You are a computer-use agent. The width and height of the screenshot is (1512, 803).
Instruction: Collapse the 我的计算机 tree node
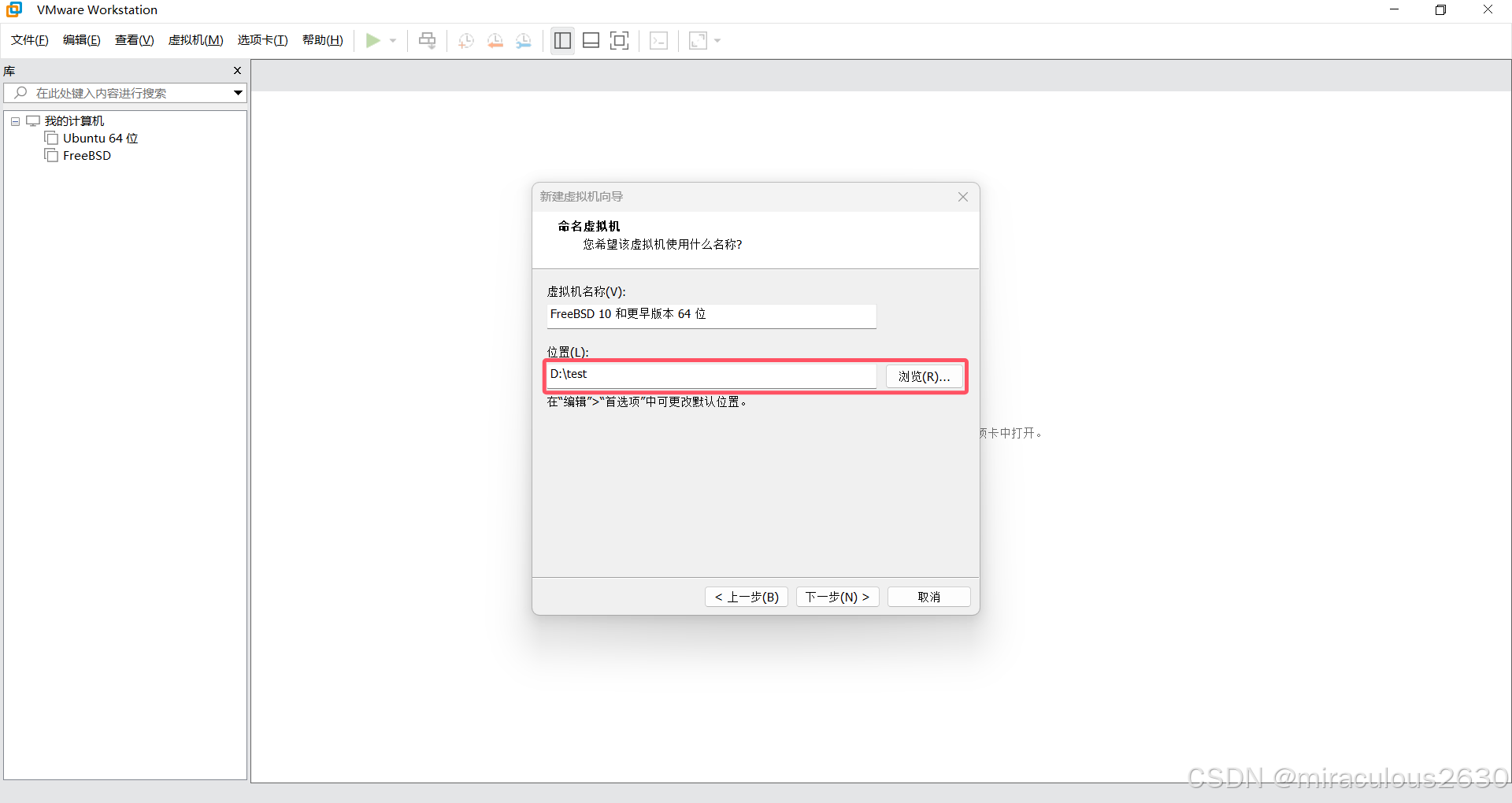[15, 121]
